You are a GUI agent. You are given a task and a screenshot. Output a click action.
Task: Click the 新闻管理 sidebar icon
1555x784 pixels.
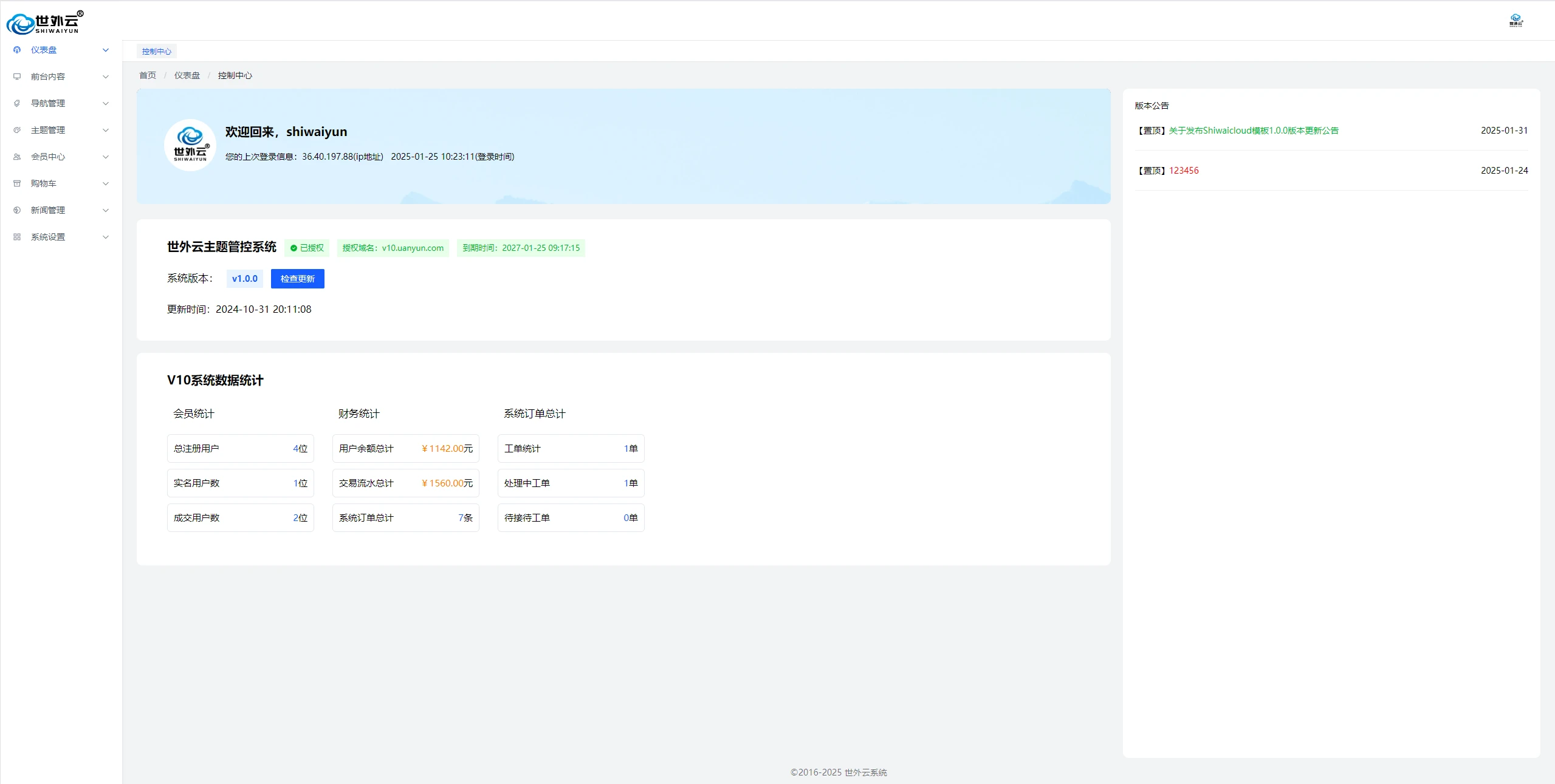tap(17, 210)
